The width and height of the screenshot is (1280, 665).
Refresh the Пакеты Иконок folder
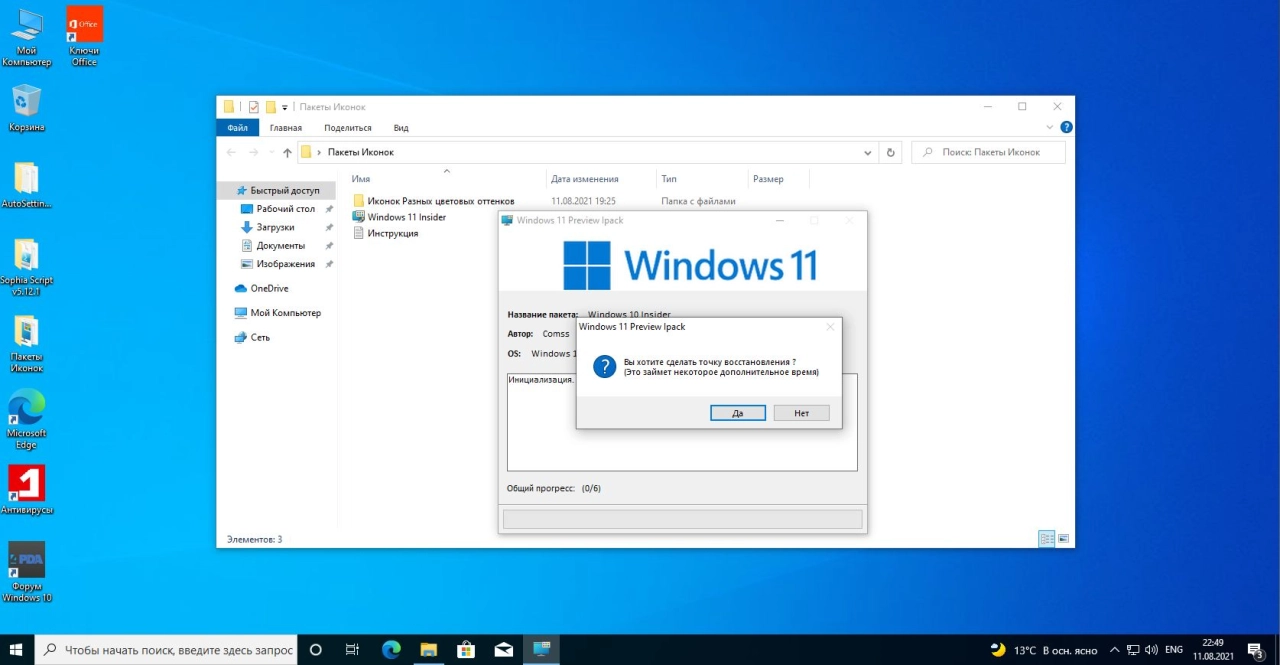click(x=891, y=153)
